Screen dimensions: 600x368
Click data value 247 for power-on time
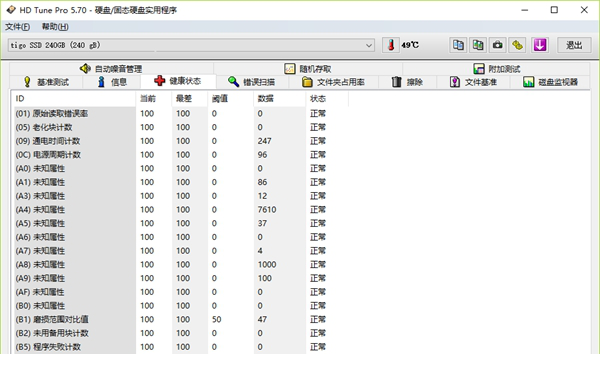click(264, 141)
